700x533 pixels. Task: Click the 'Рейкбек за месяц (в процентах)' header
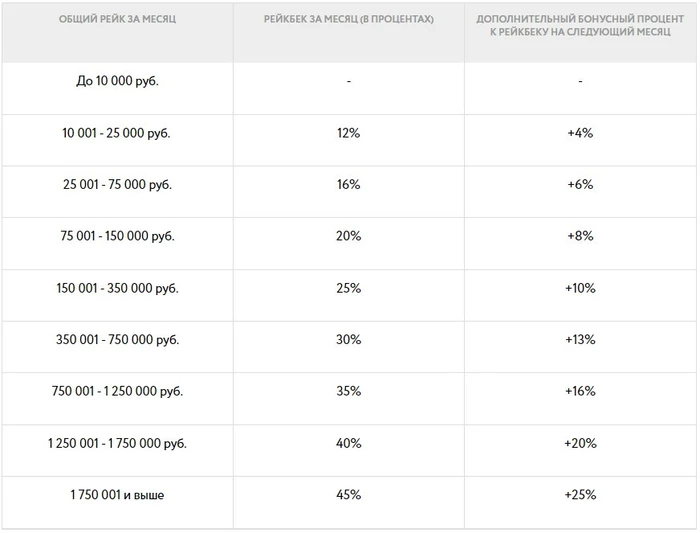(349, 19)
